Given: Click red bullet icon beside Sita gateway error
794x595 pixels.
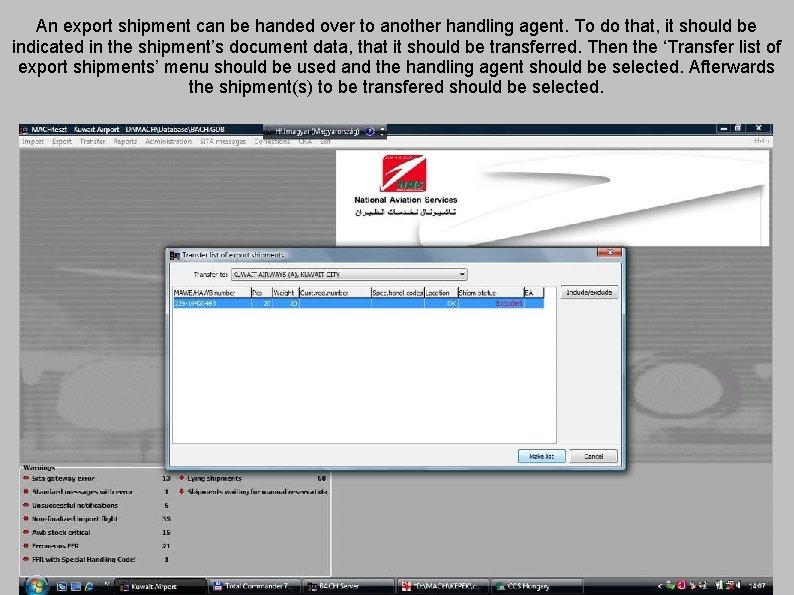Looking at the screenshot, I should point(26,478).
